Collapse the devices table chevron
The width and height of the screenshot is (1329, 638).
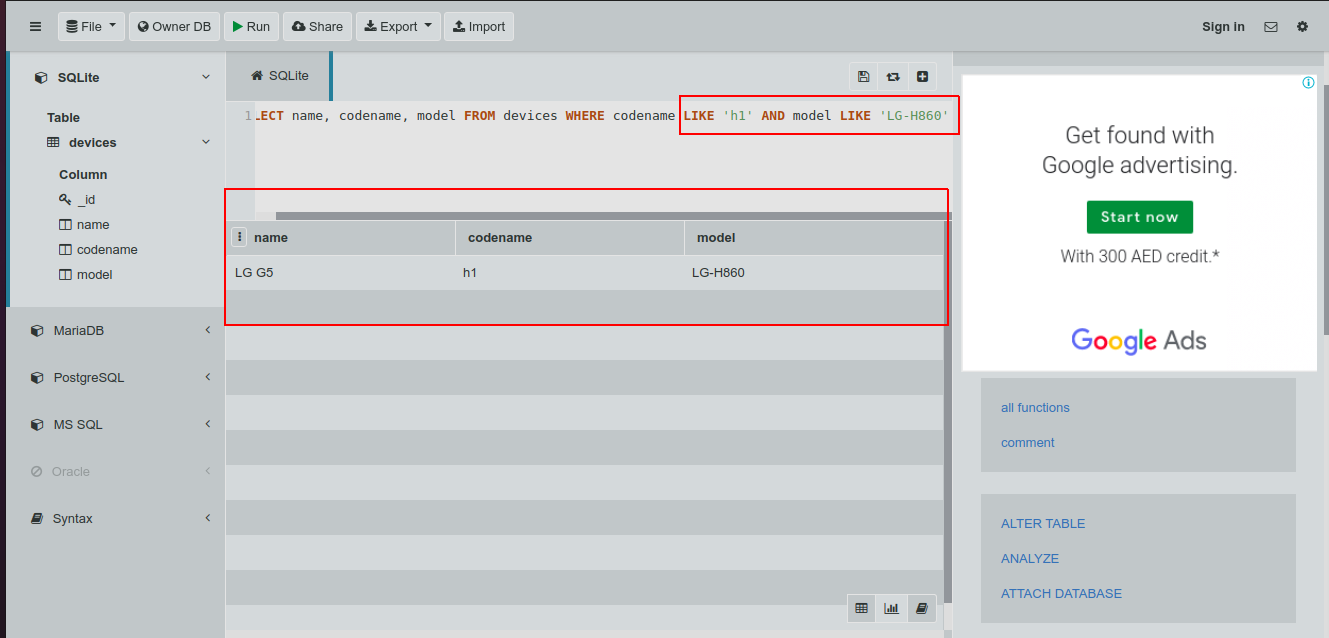coord(206,142)
